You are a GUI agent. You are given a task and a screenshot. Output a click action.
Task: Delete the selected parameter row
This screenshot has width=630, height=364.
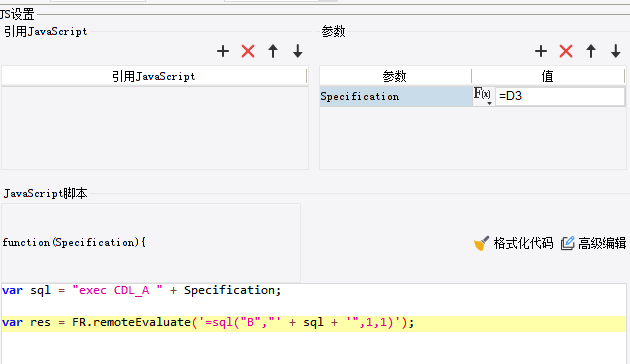[566, 51]
